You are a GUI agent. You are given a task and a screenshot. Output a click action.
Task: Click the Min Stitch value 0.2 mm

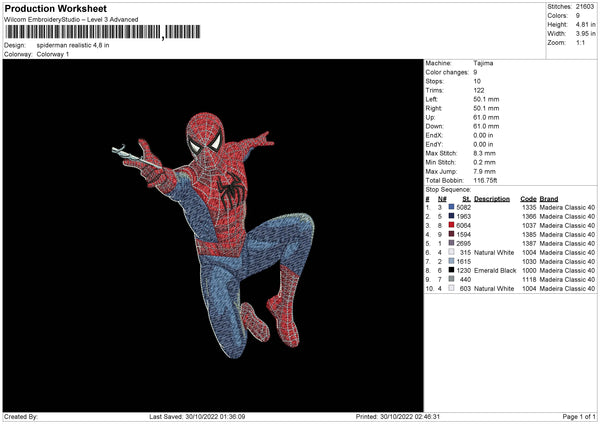(x=484, y=162)
